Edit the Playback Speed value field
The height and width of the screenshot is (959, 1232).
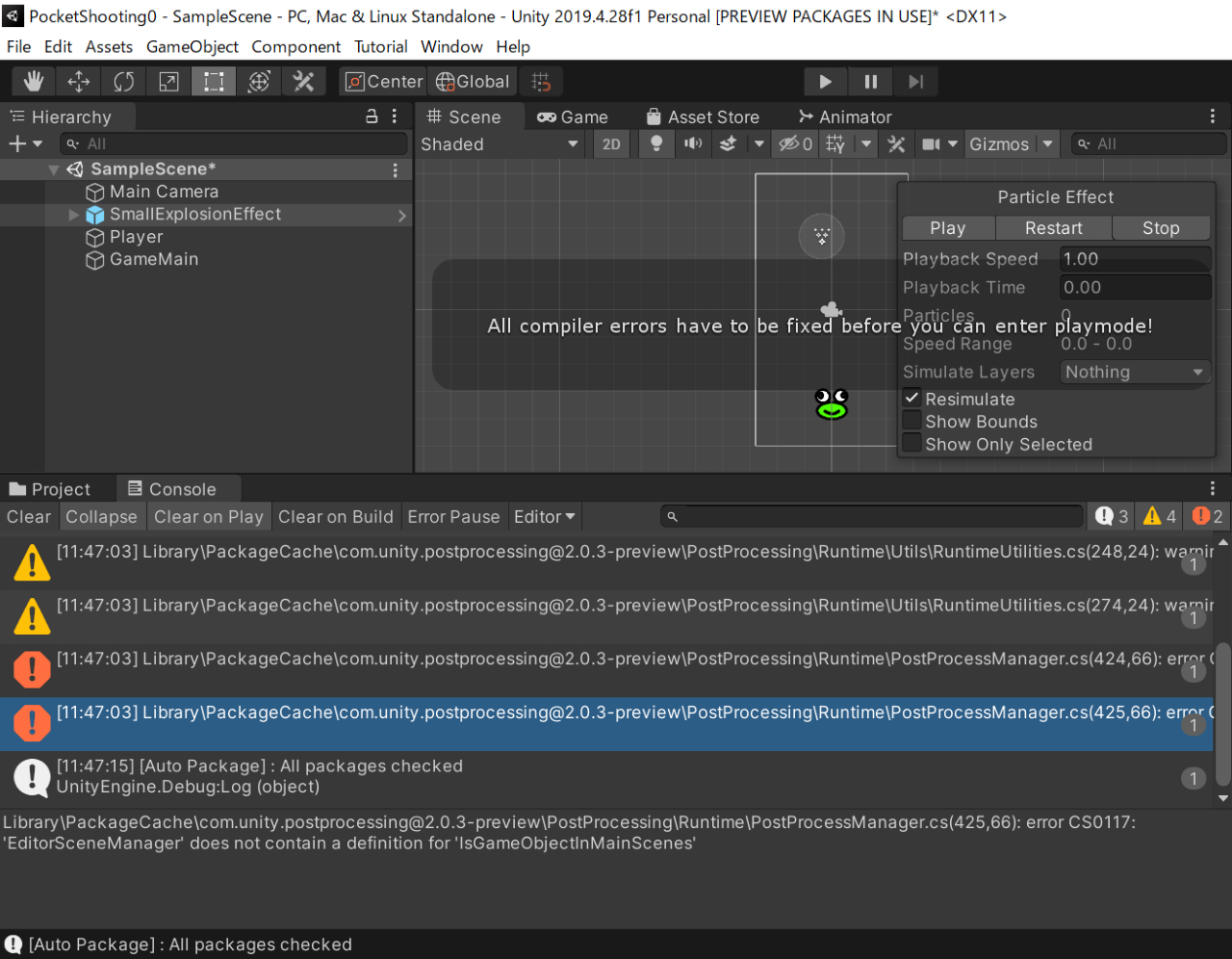(x=1134, y=258)
